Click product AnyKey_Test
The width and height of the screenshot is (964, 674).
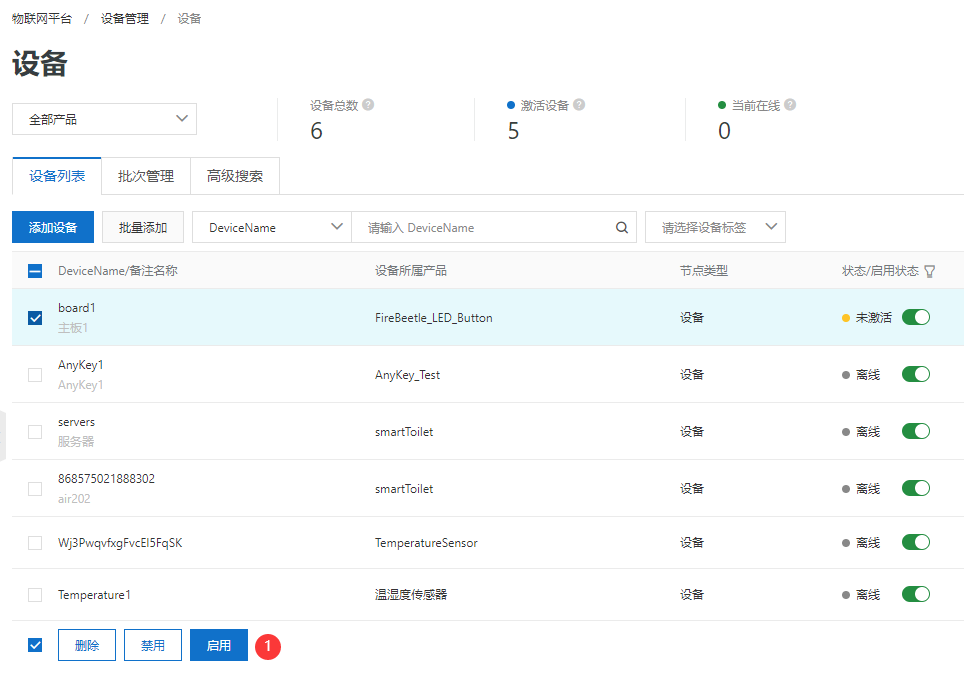(407, 375)
